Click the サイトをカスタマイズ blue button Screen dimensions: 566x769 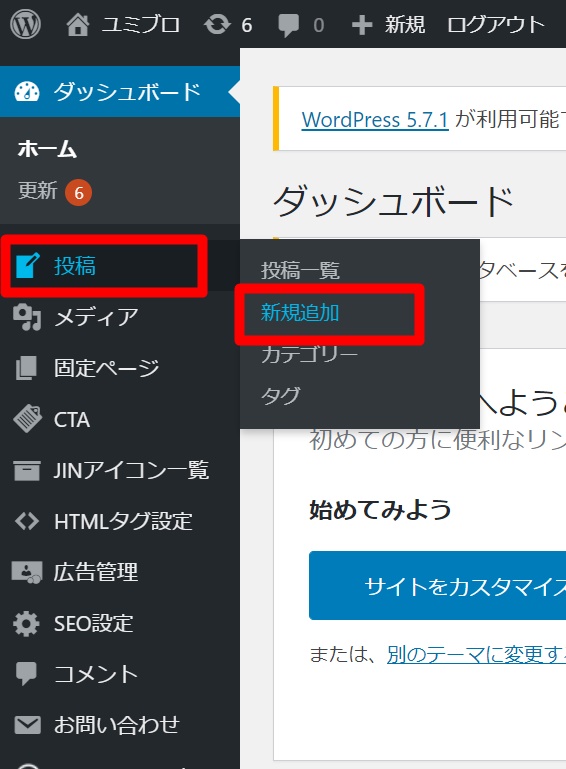[437, 586]
